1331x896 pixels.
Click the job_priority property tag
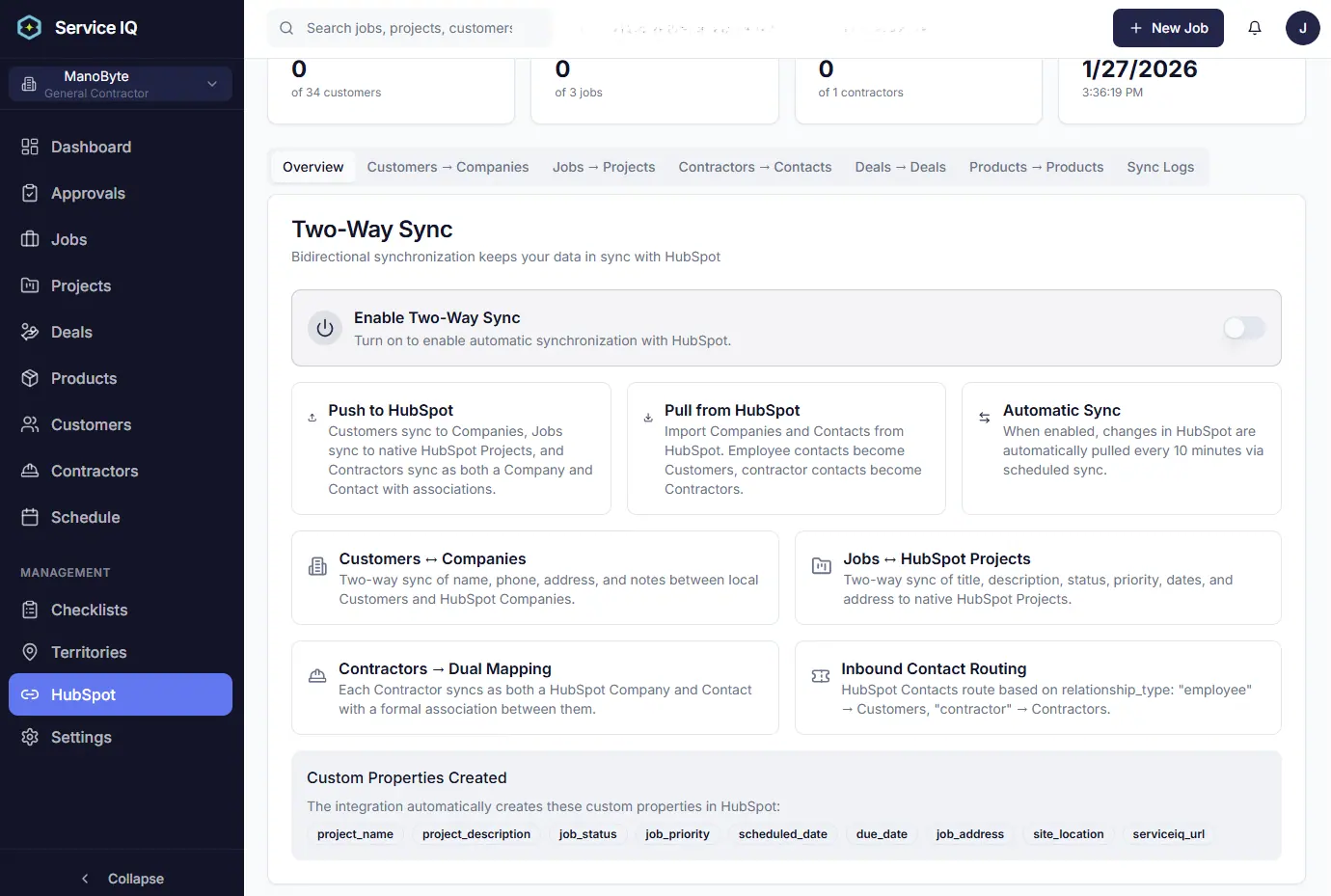(x=677, y=834)
